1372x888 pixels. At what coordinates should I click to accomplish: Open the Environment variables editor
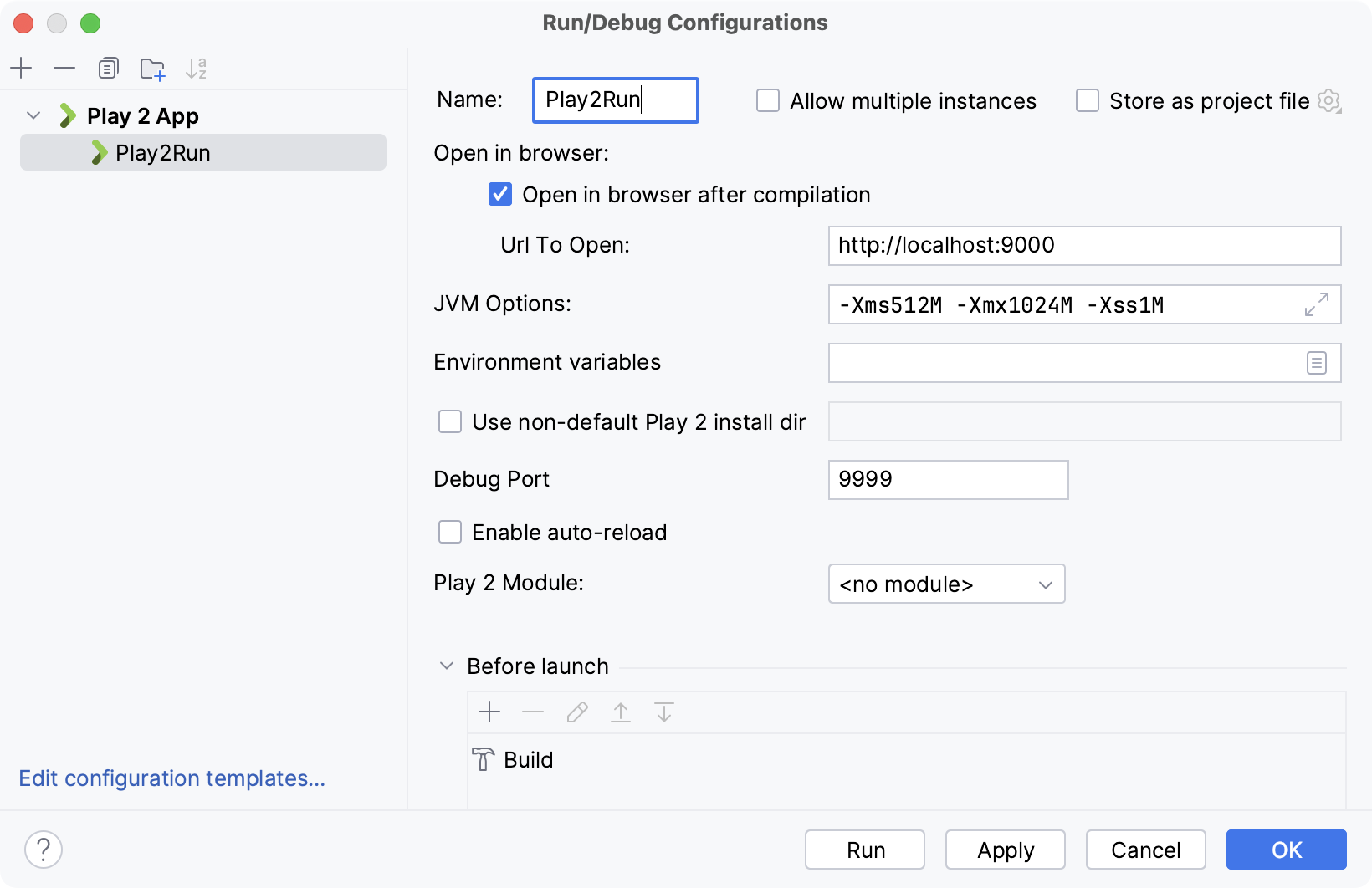click(1316, 363)
